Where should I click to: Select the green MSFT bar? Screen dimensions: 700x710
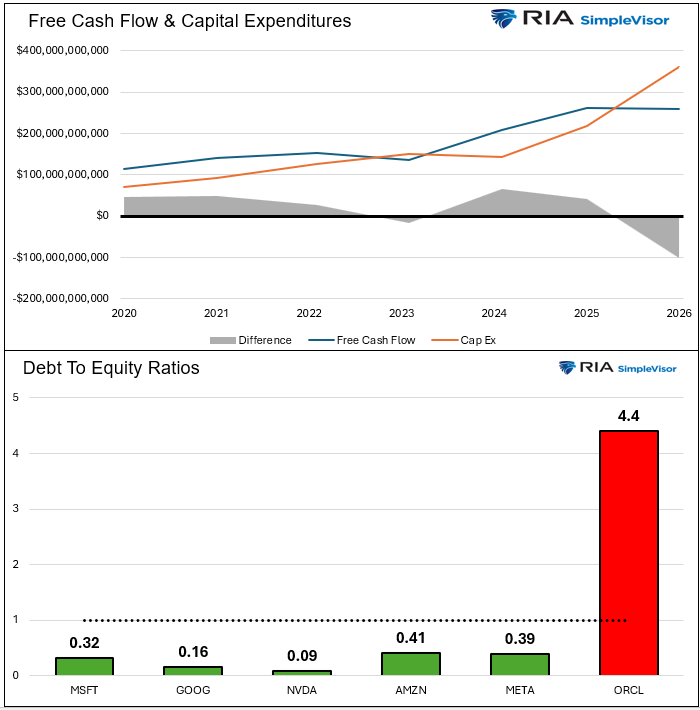pyautogui.click(x=84, y=666)
